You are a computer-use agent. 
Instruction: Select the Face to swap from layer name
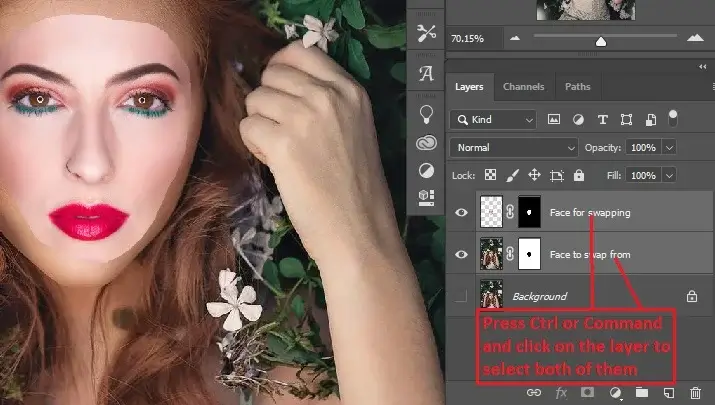tap(590, 254)
